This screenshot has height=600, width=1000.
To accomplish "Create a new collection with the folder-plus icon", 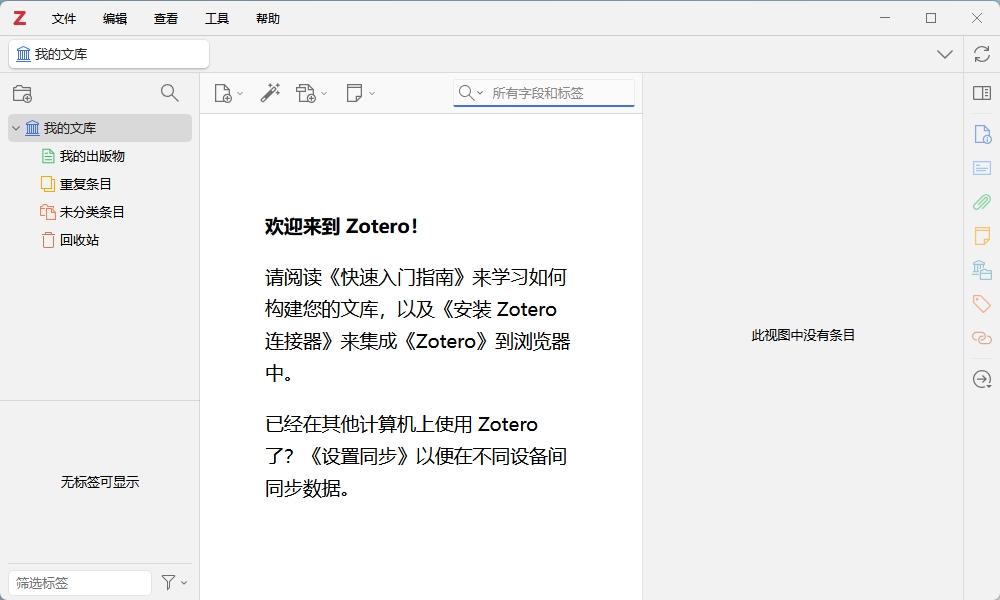I will click(22, 92).
